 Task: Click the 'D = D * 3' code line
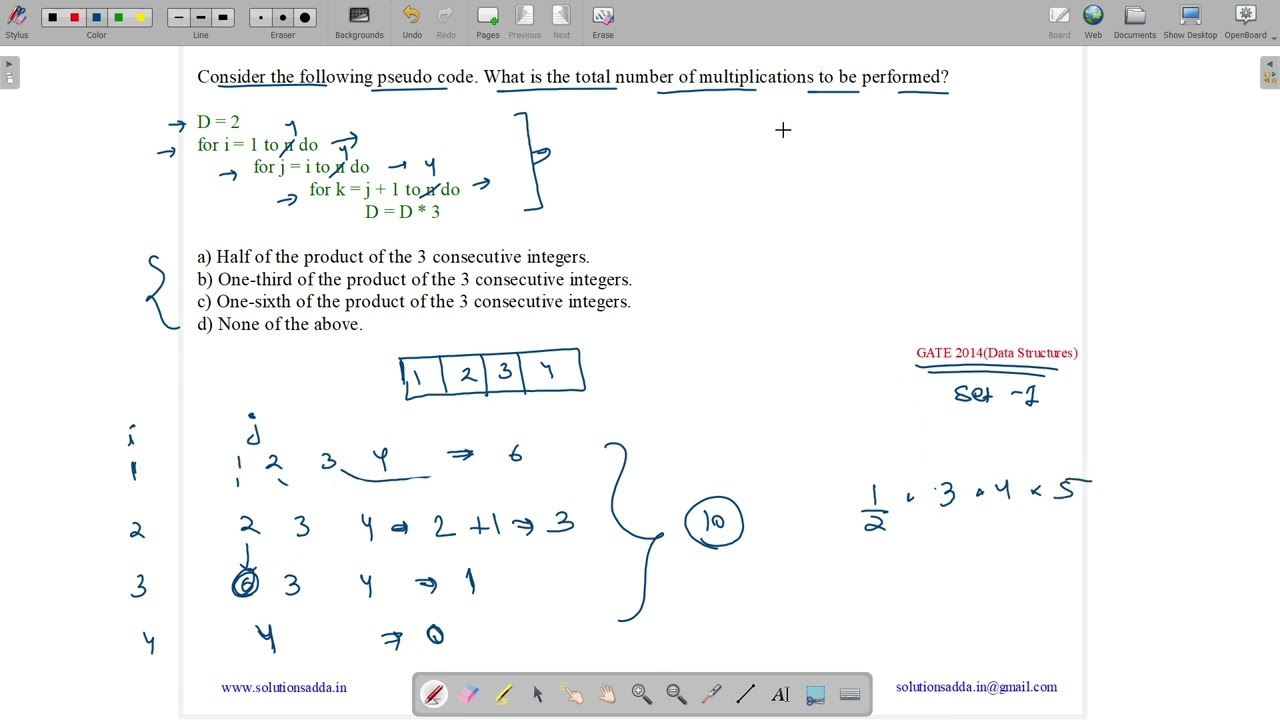click(x=402, y=212)
